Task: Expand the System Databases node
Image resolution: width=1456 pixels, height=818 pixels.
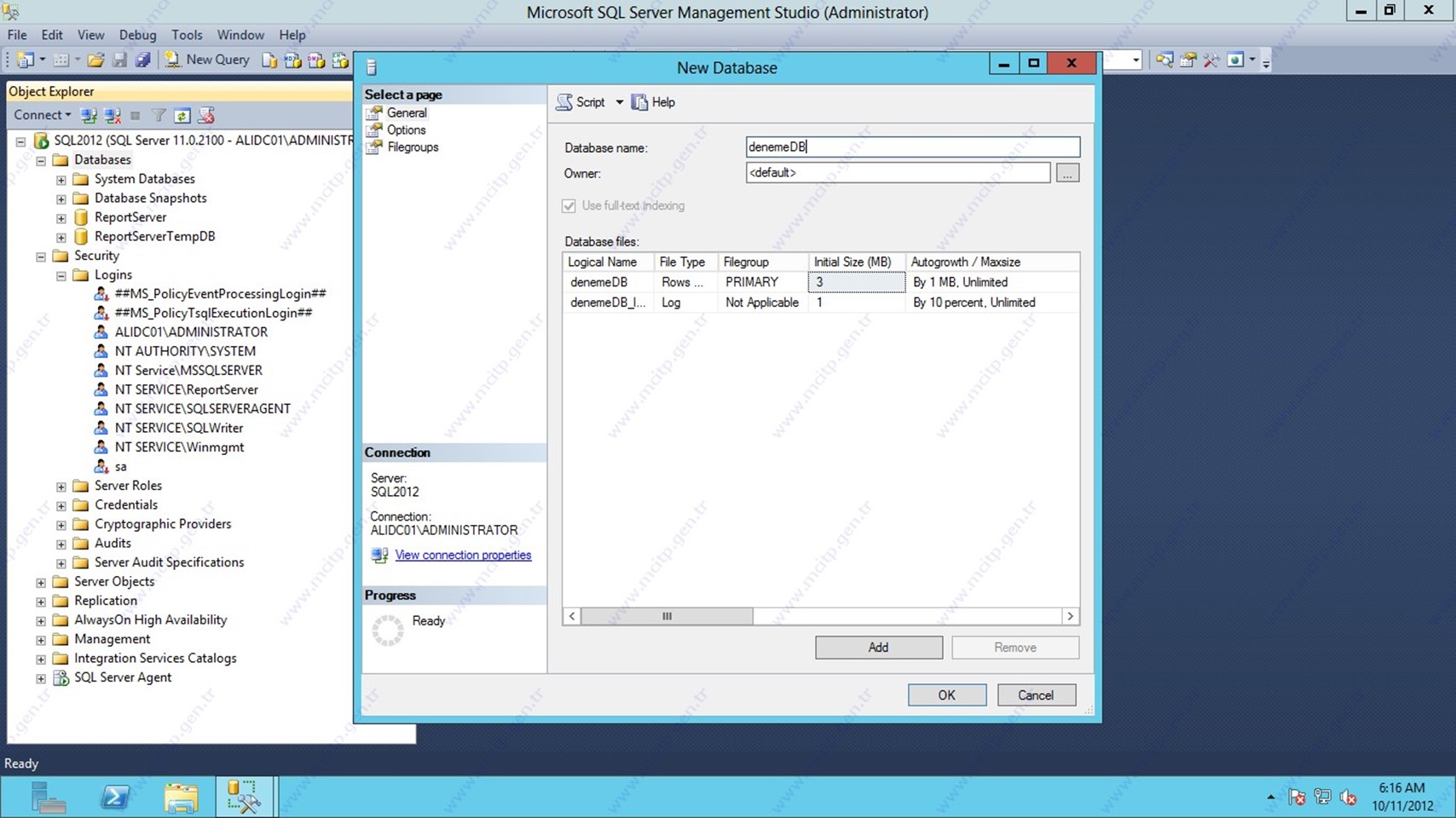Action: pos(61,180)
